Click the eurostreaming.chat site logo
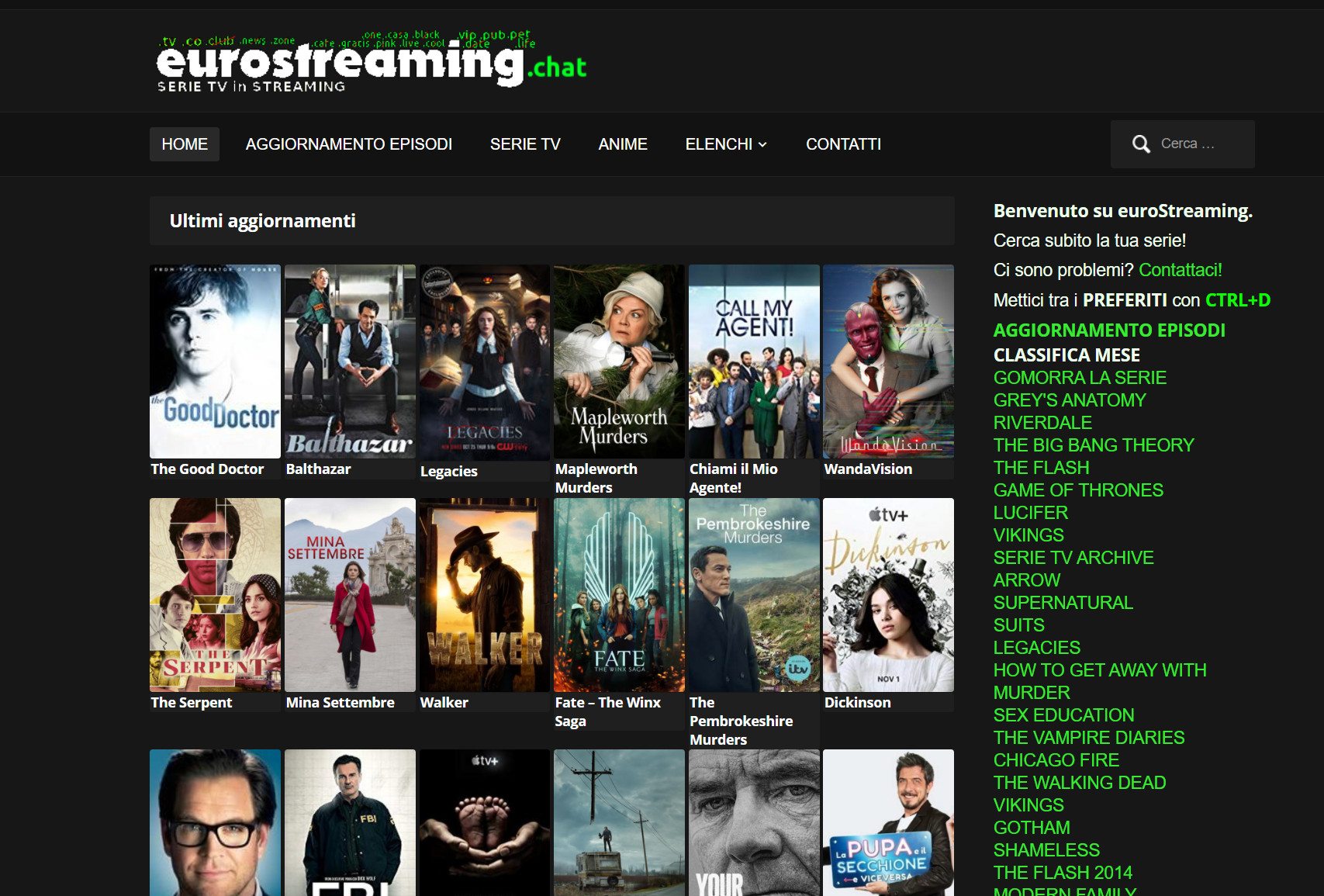 [365, 66]
